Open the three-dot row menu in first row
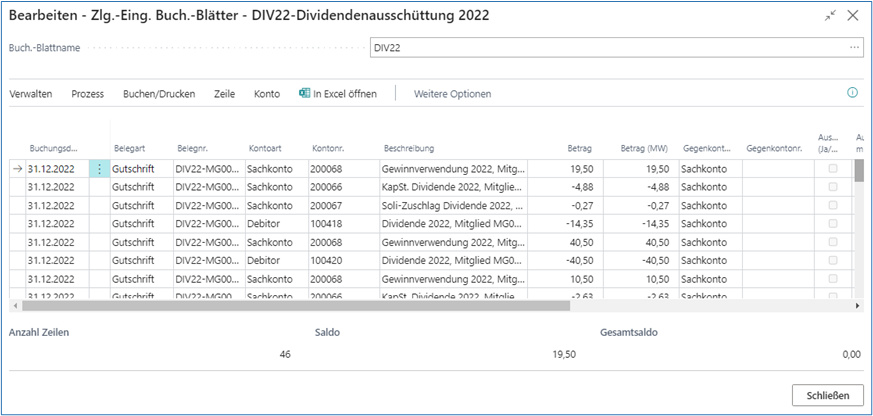This screenshot has height=416, width=873. point(99,169)
